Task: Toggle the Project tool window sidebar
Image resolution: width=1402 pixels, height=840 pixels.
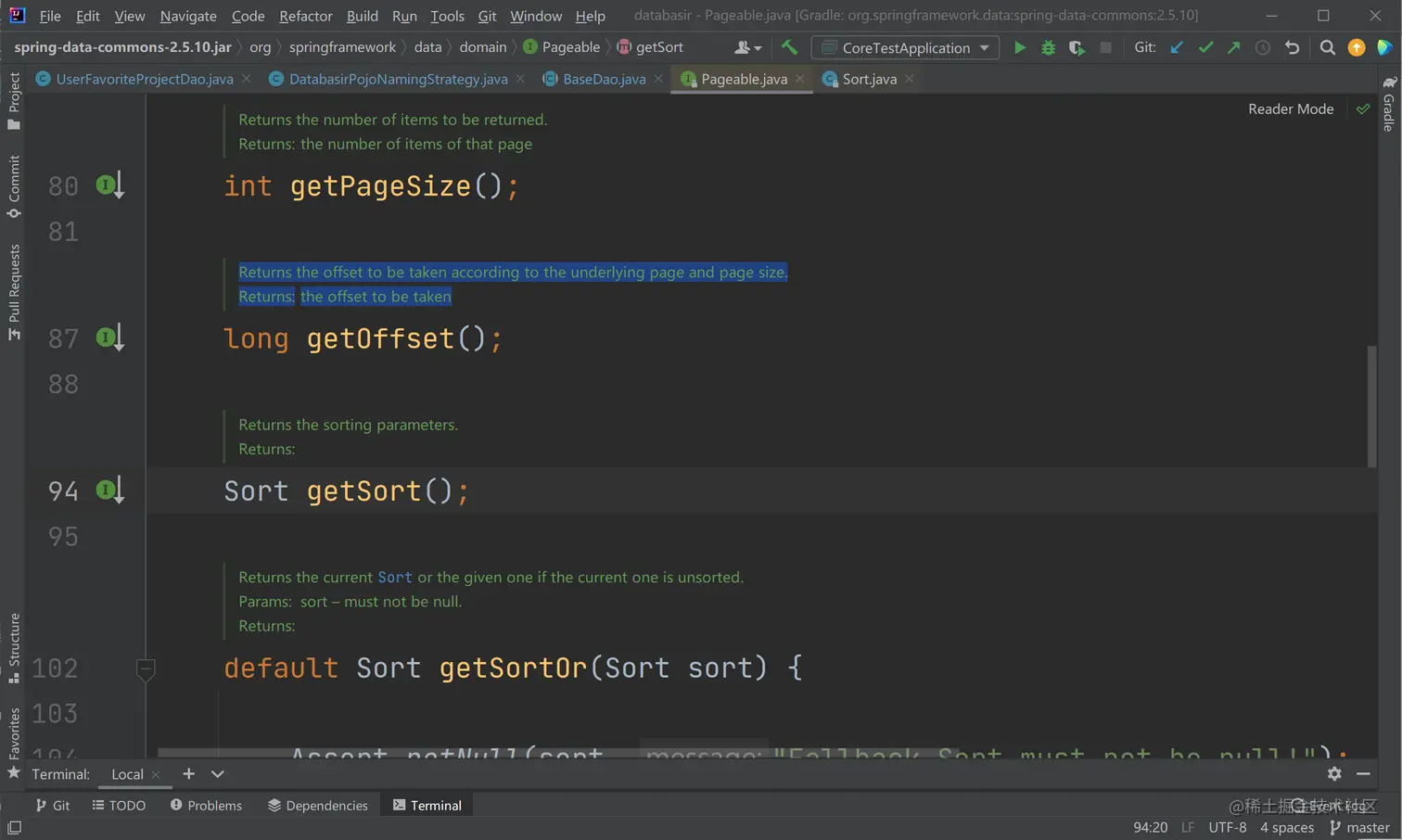Action: [14, 100]
